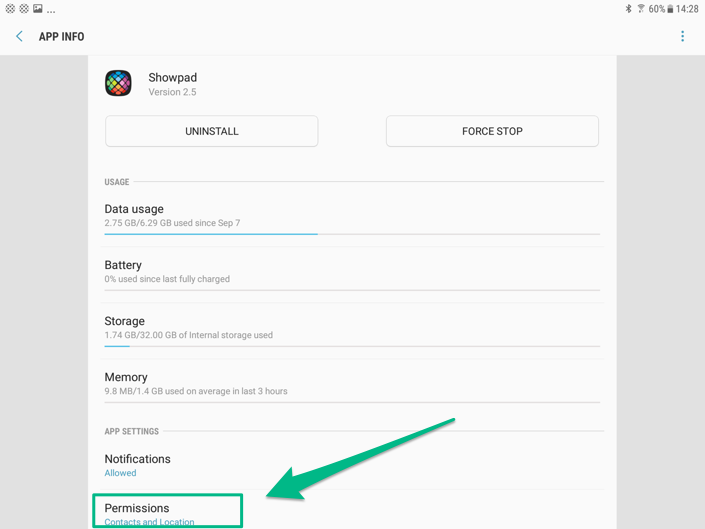Image resolution: width=705 pixels, height=529 pixels.
Task: Click the UNINSTALL button
Action: [212, 131]
